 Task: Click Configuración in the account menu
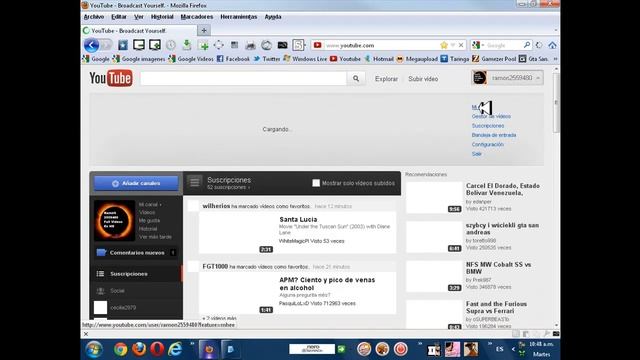click(x=487, y=144)
